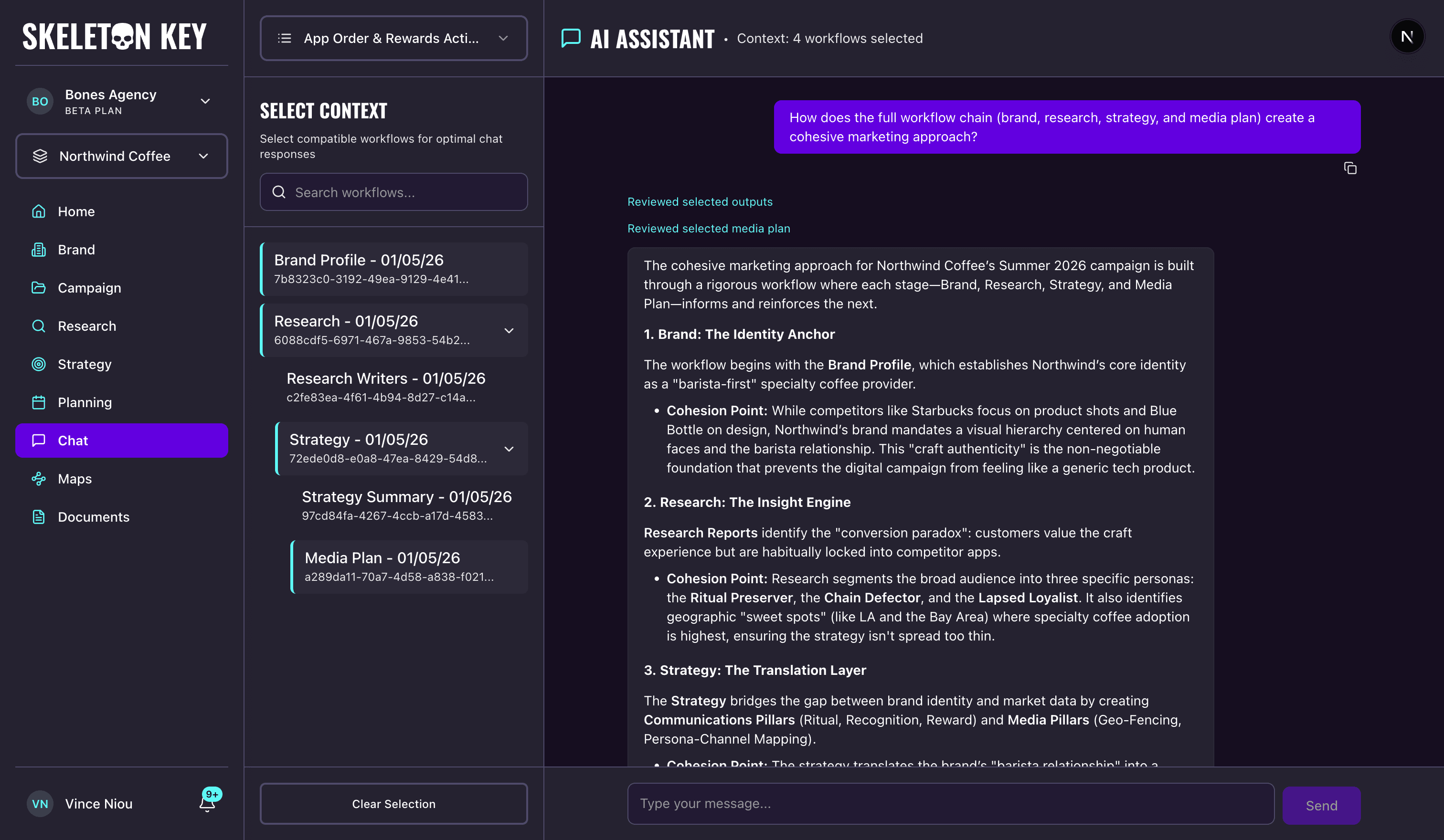1444x840 pixels.
Task: Click the Clear Selection button
Action: click(x=393, y=803)
